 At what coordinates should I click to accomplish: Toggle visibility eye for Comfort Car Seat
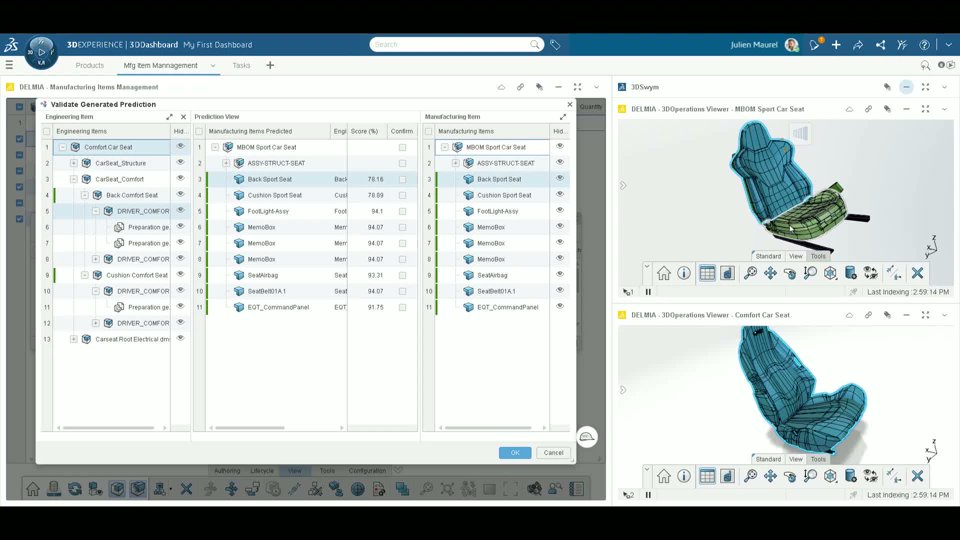[181, 146]
